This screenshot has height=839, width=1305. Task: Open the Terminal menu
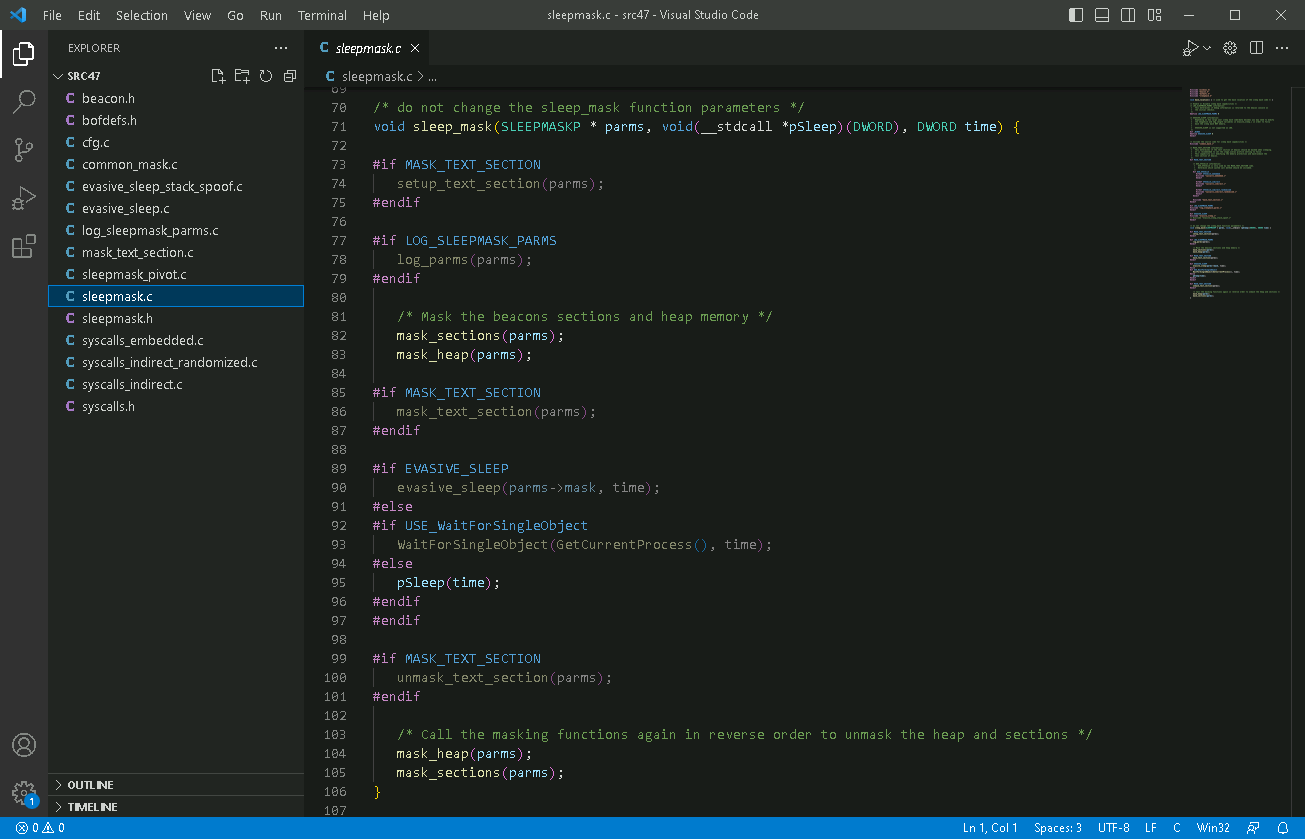point(322,15)
